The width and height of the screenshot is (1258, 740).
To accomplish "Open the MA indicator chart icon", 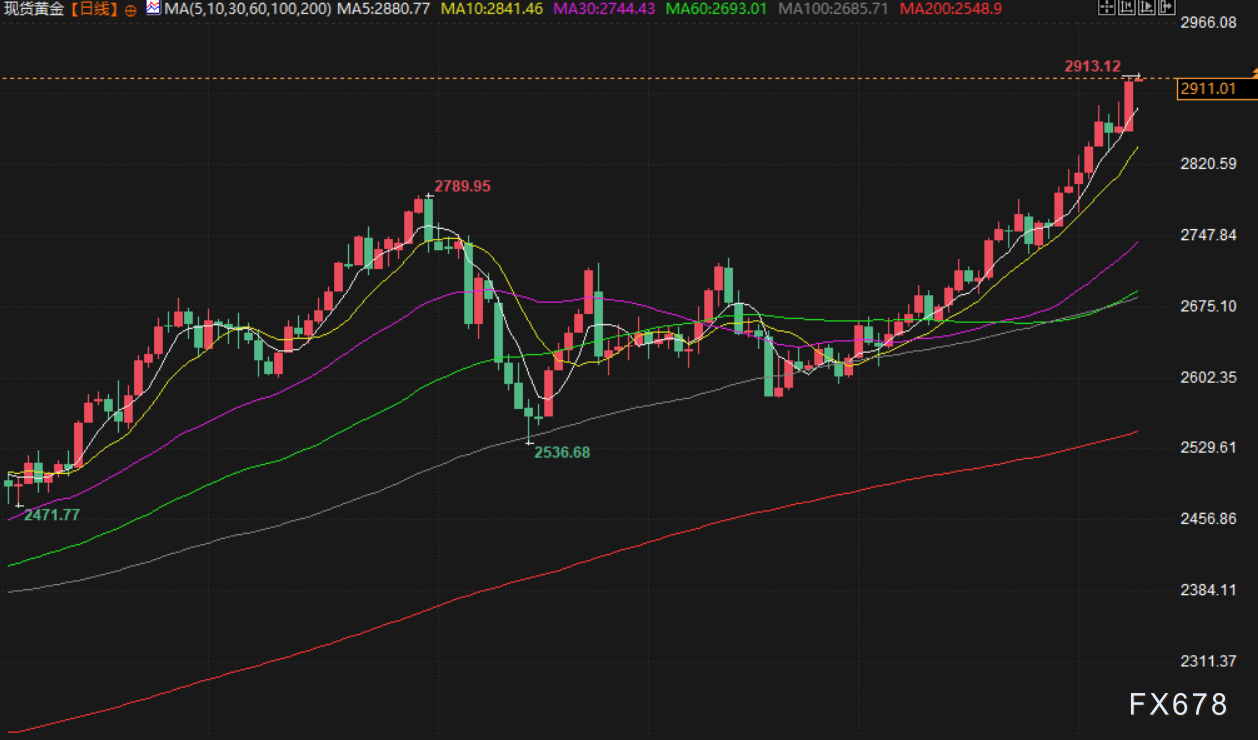I will (x=152, y=8).
